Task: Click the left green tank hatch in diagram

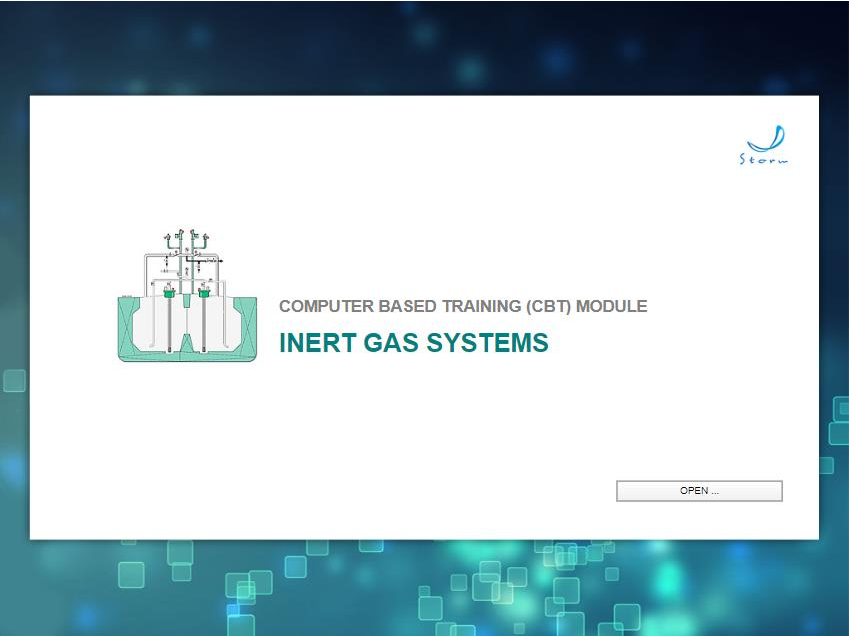Action: tap(169, 293)
